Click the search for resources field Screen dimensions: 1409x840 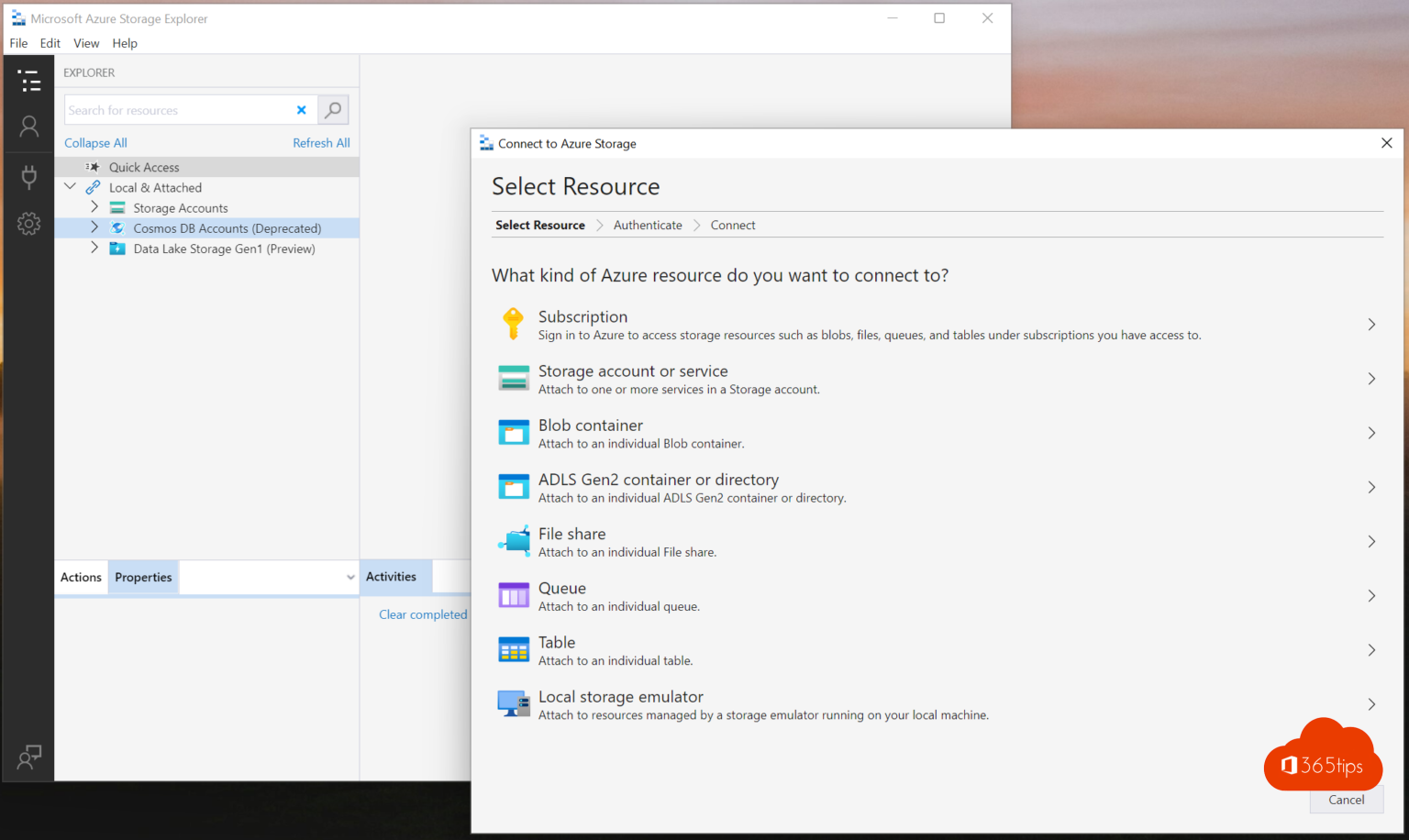[179, 109]
